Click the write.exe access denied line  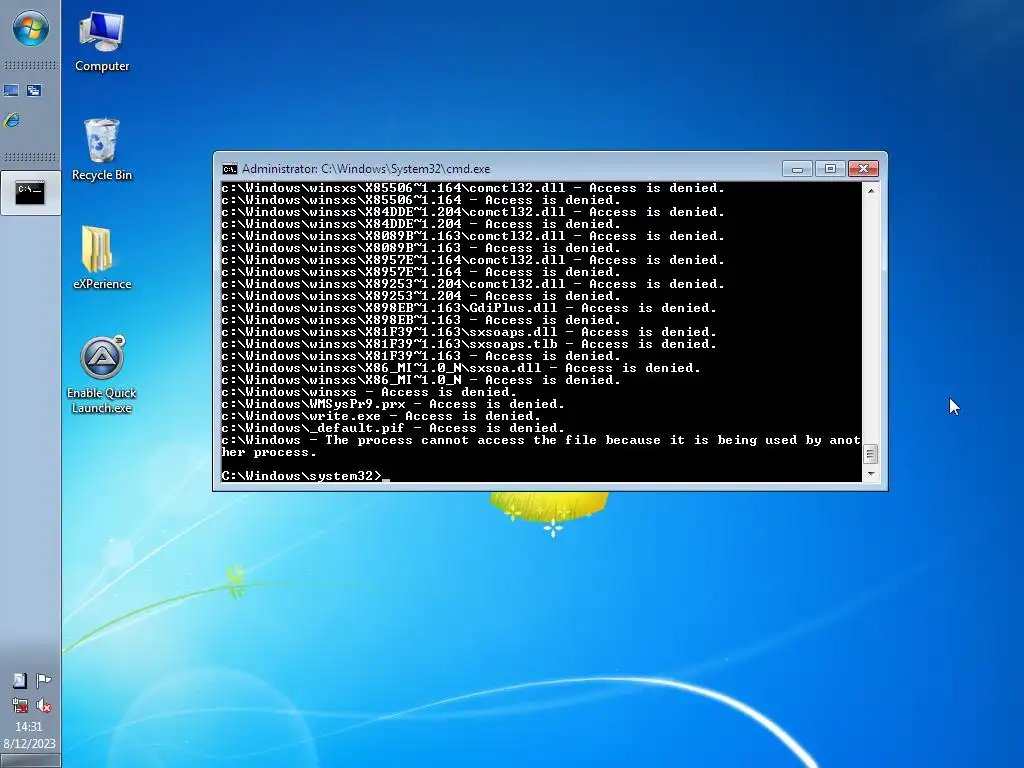(381, 416)
